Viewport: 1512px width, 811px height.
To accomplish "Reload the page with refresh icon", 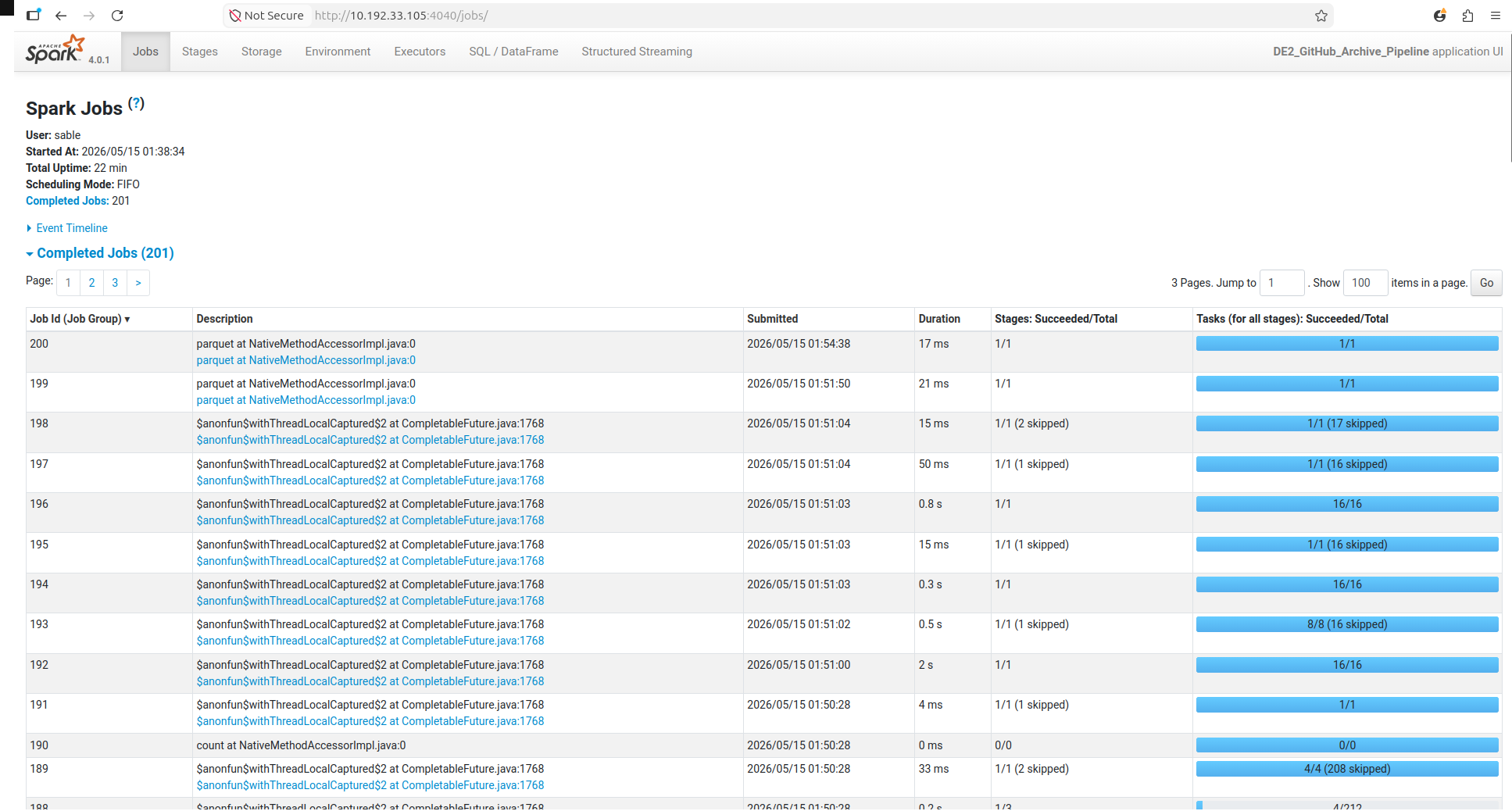I will coord(117,16).
